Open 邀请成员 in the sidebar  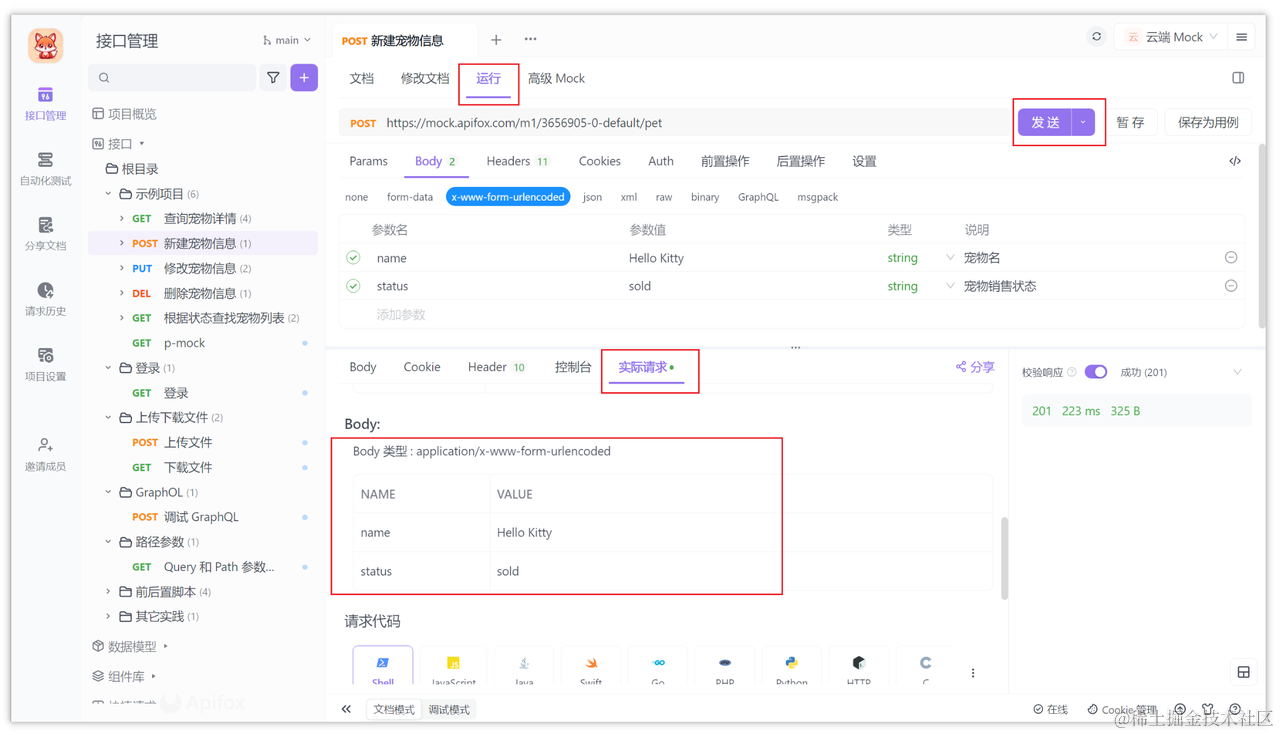[45, 454]
